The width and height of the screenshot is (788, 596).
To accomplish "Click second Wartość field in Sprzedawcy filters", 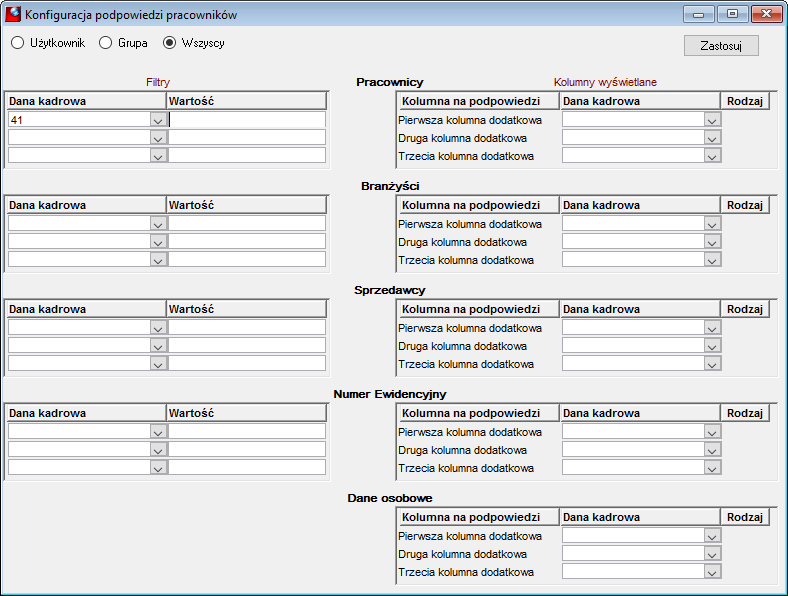I will pyautogui.click(x=247, y=345).
